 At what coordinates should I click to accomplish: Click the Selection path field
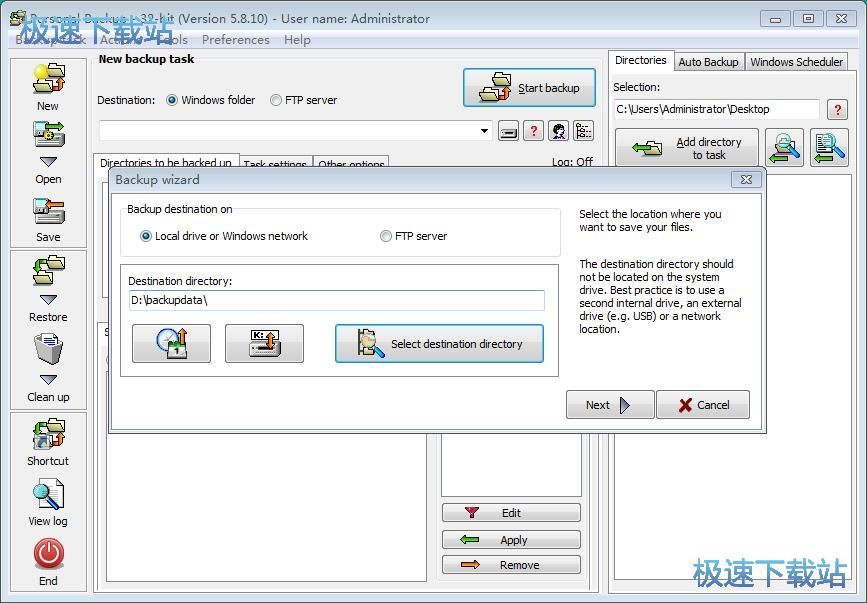coord(717,109)
